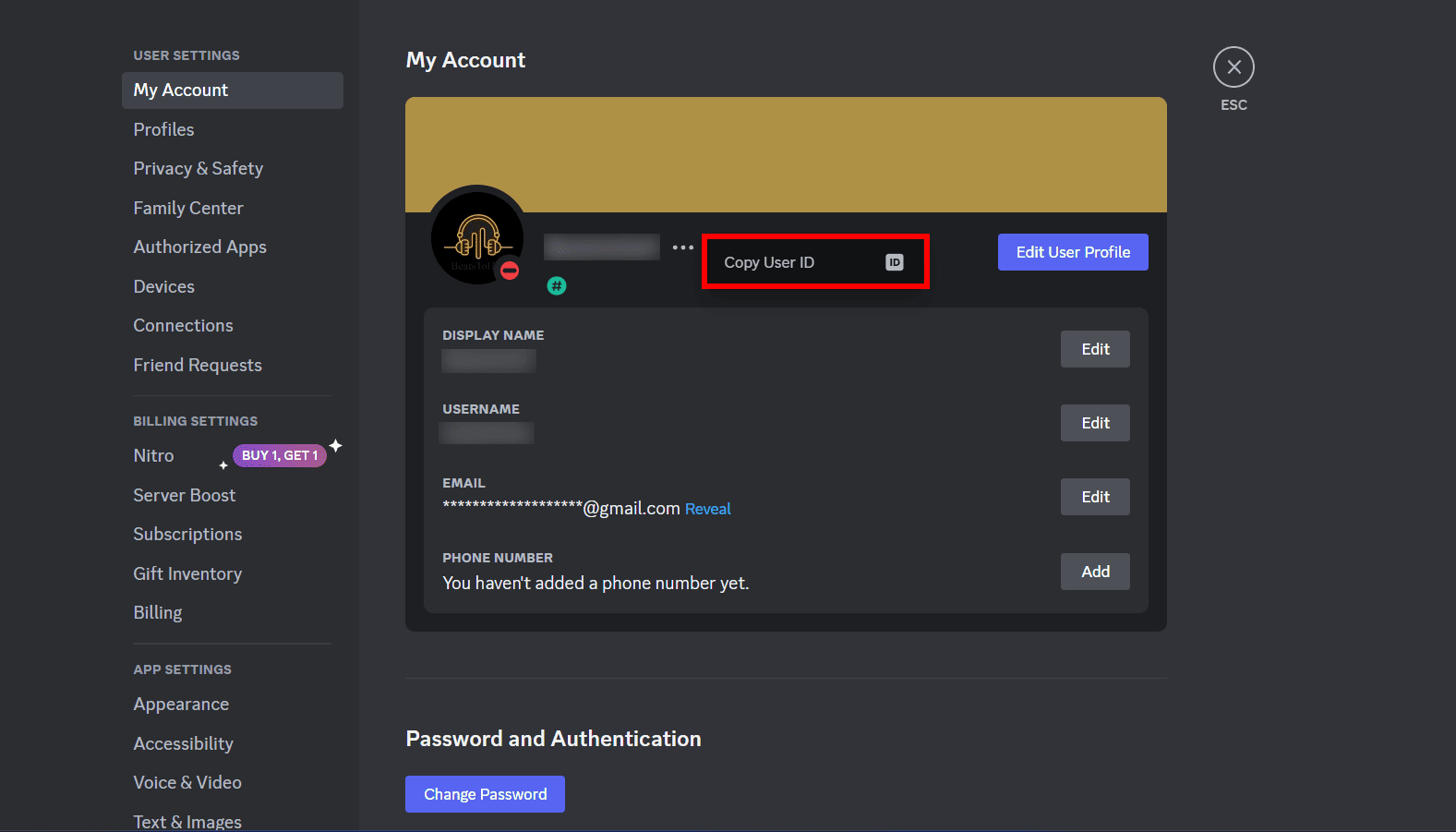Click the red do-not-disturb status indicator
This screenshot has height=832, width=1456.
(x=510, y=271)
